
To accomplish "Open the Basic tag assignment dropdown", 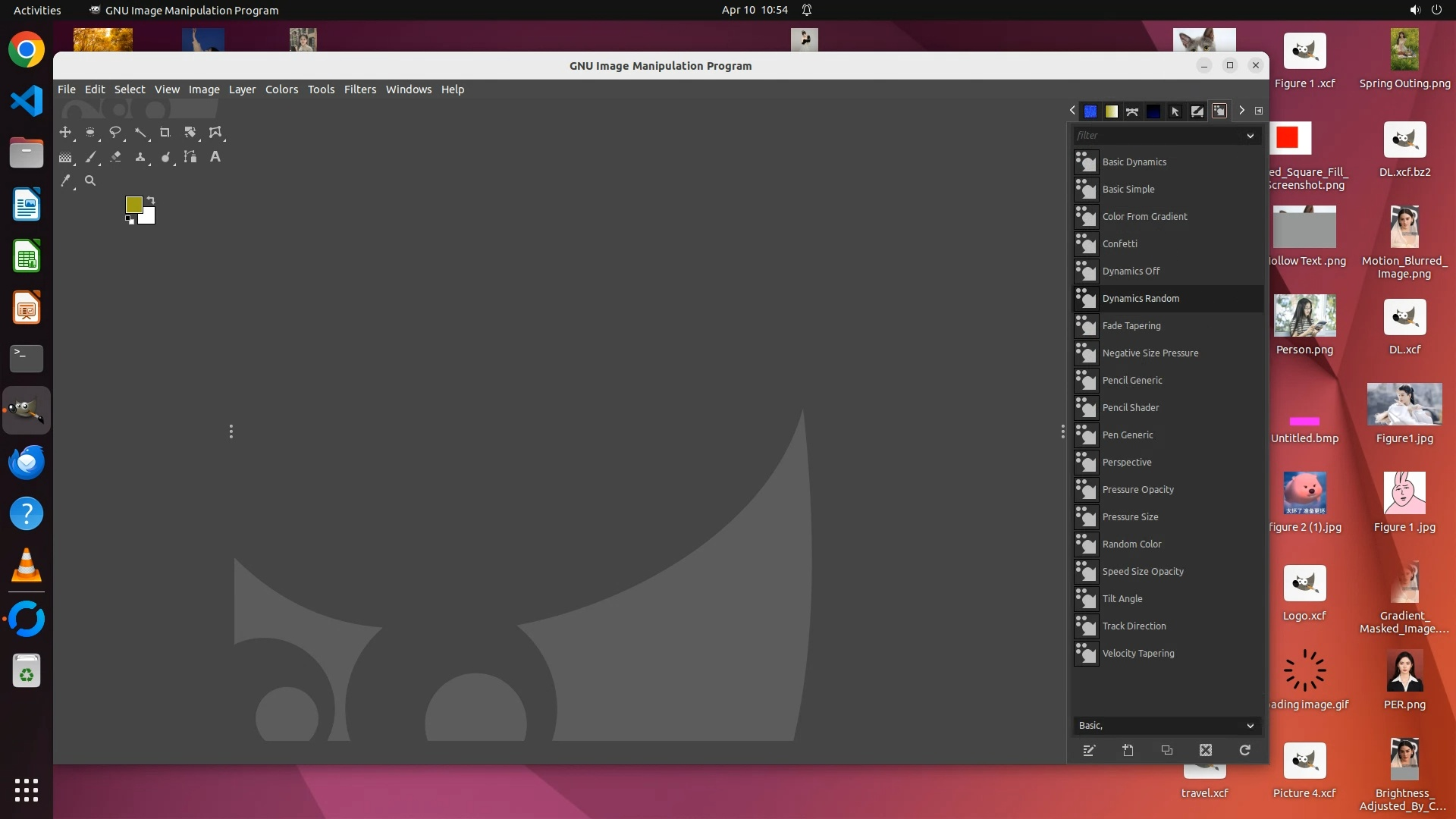I will [x=1250, y=726].
